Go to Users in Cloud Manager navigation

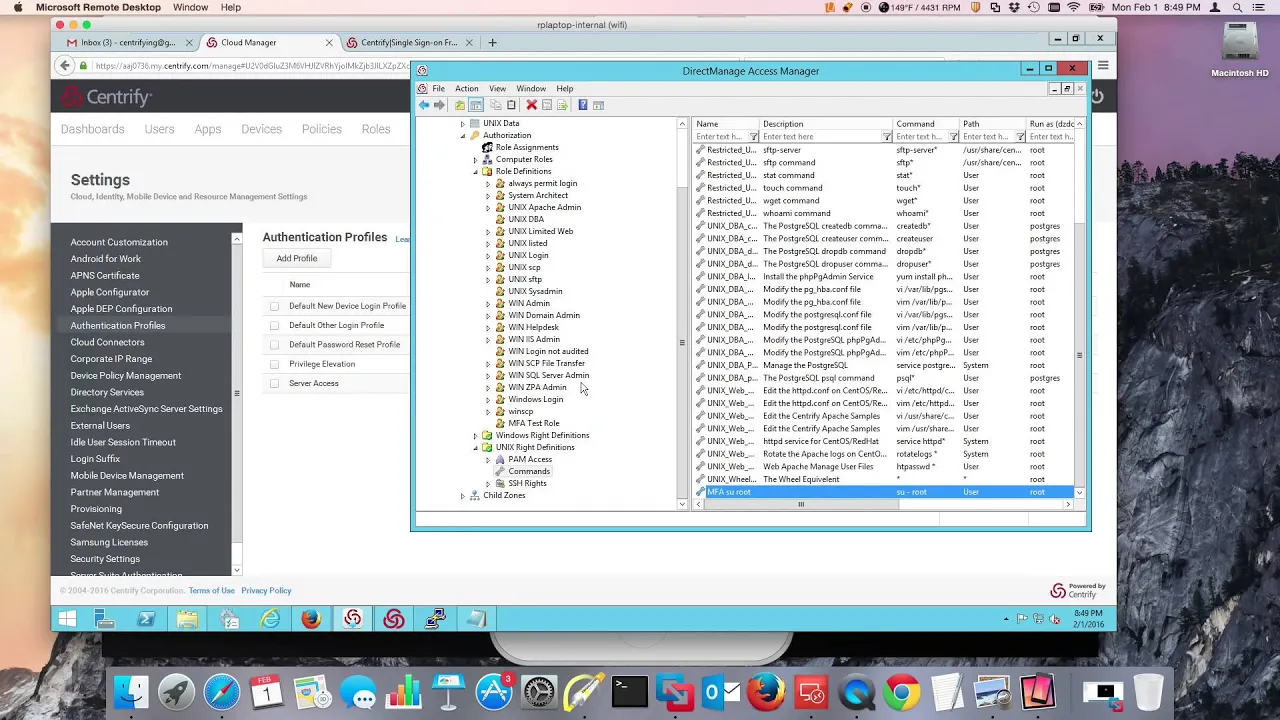click(x=159, y=129)
